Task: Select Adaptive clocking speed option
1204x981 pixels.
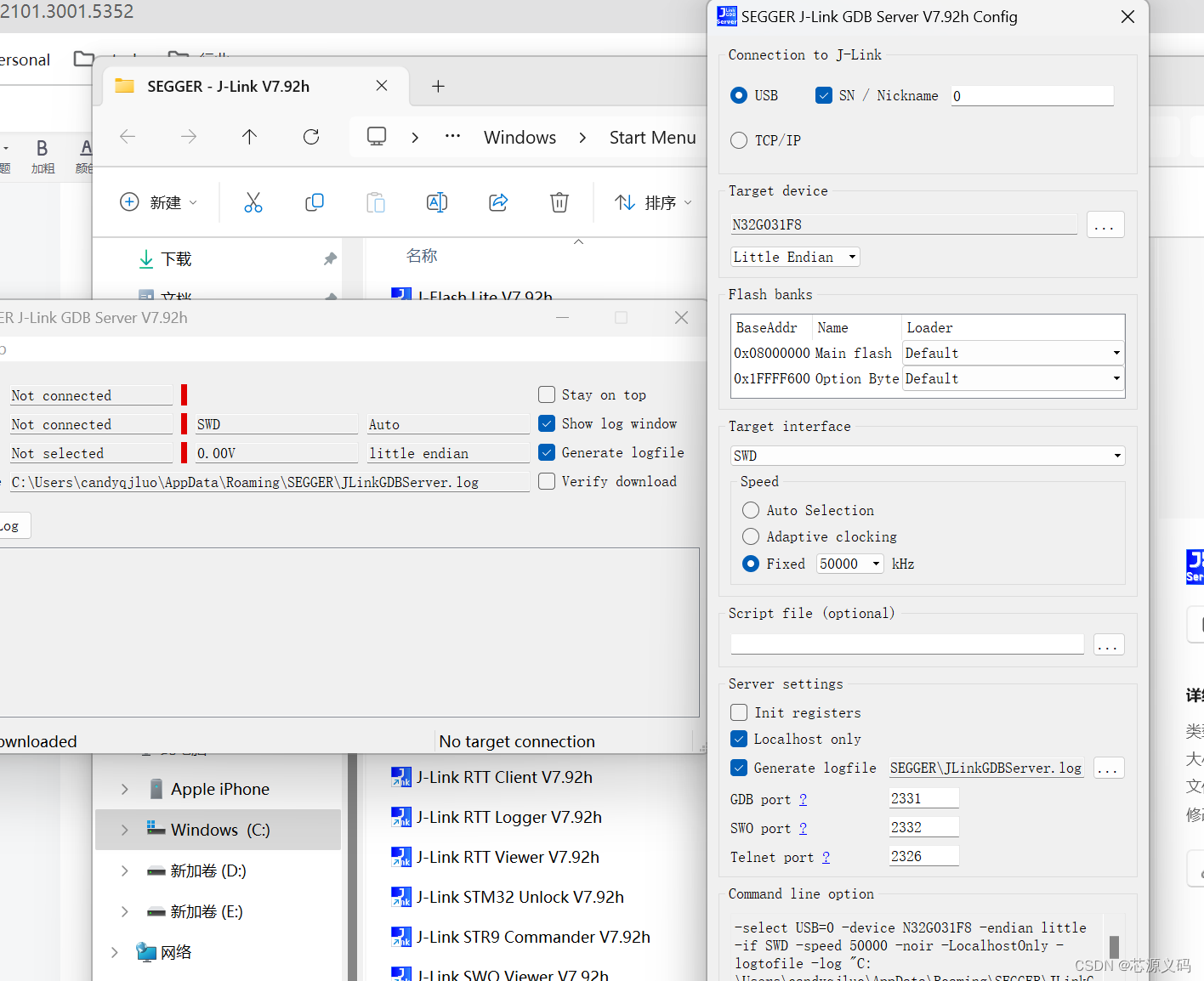Action: click(x=751, y=536)
